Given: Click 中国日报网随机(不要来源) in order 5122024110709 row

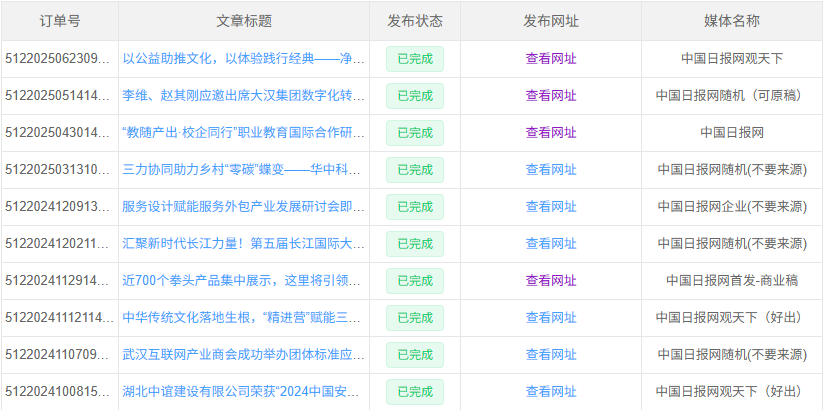Looking at the screenshot, I should point(732,355).
